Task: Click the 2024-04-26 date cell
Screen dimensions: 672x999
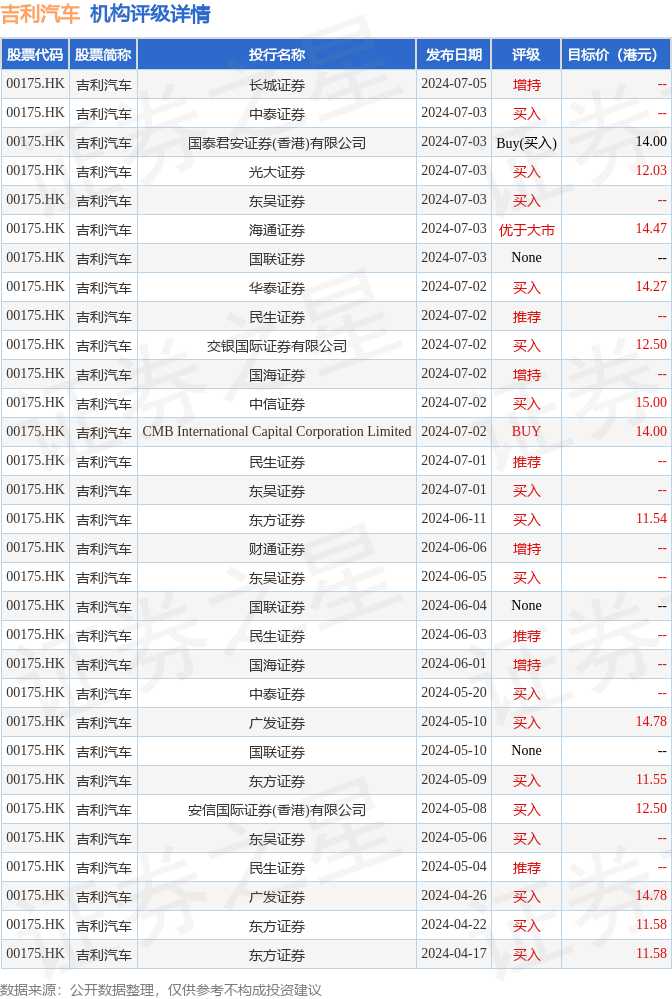Action: 454,896
